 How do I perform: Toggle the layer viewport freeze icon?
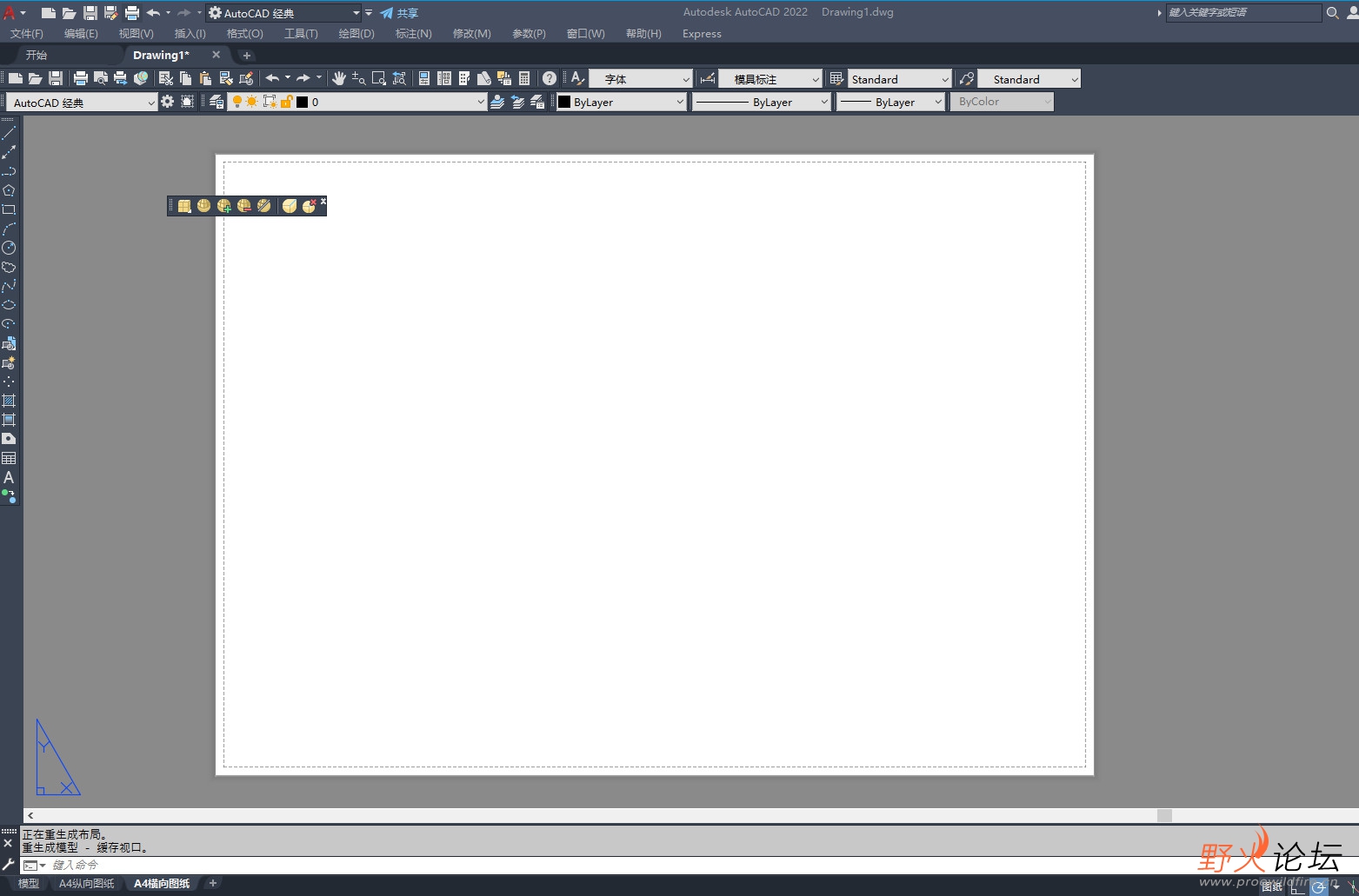270,102
